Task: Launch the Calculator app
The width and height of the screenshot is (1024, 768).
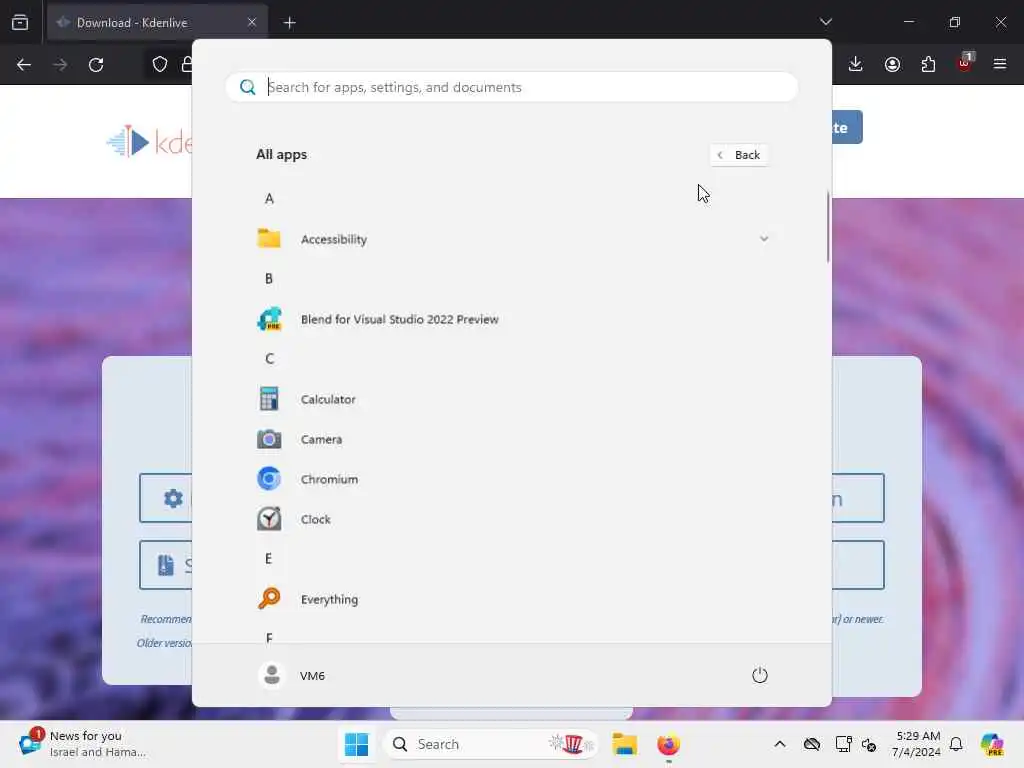Action: 513,399
